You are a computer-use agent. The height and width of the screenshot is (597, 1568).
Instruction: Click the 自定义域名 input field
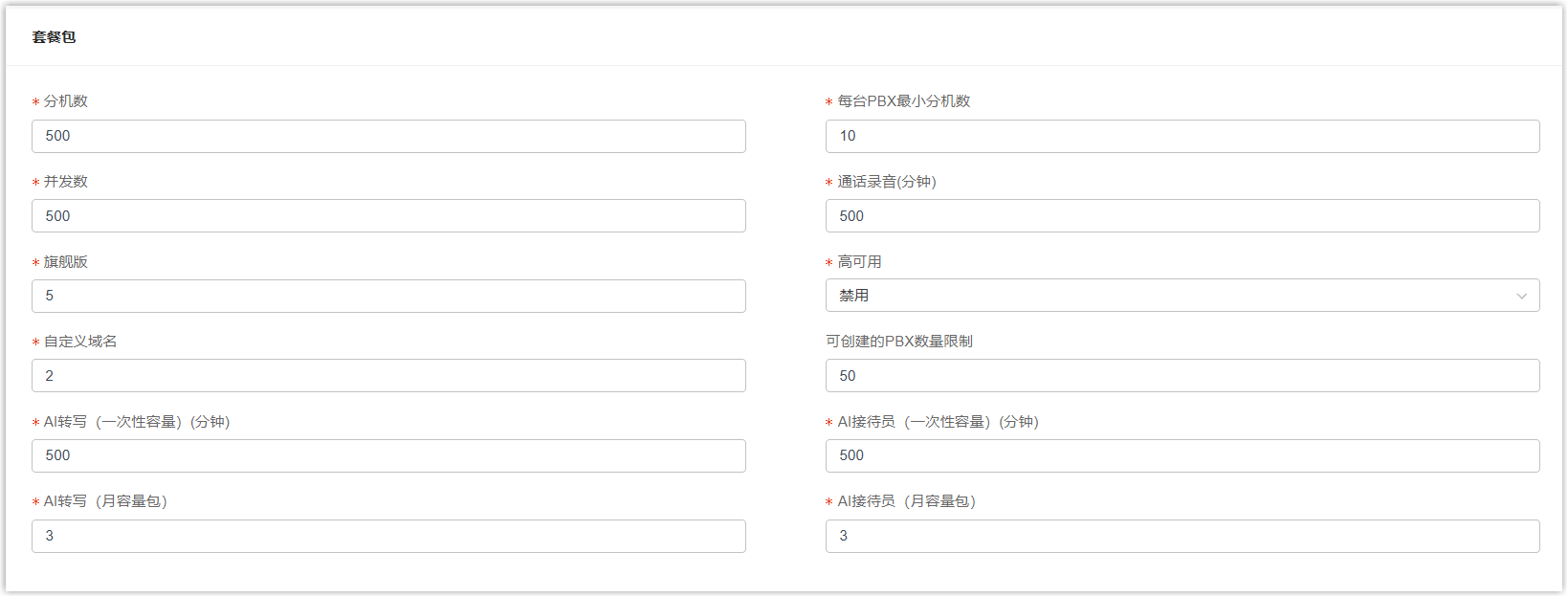[388, 376]
